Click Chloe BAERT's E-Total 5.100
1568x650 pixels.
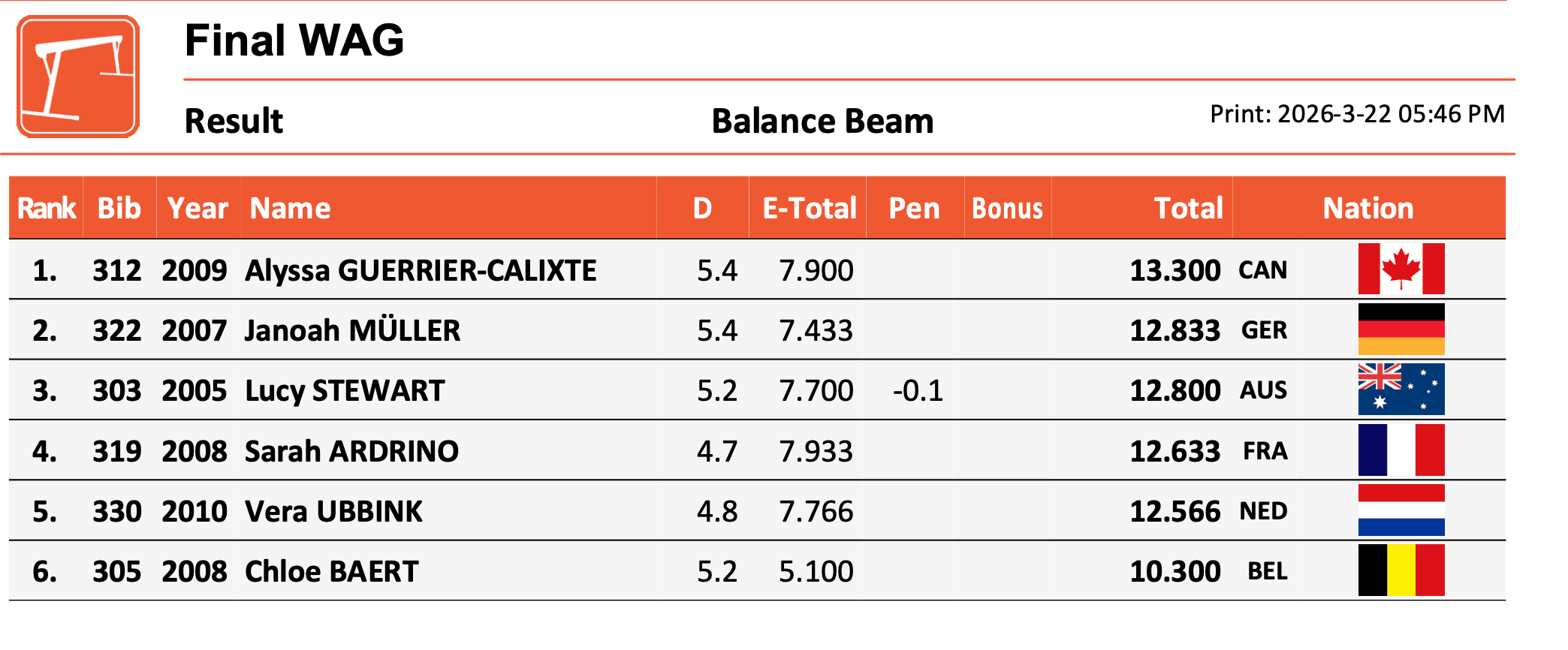816,572
